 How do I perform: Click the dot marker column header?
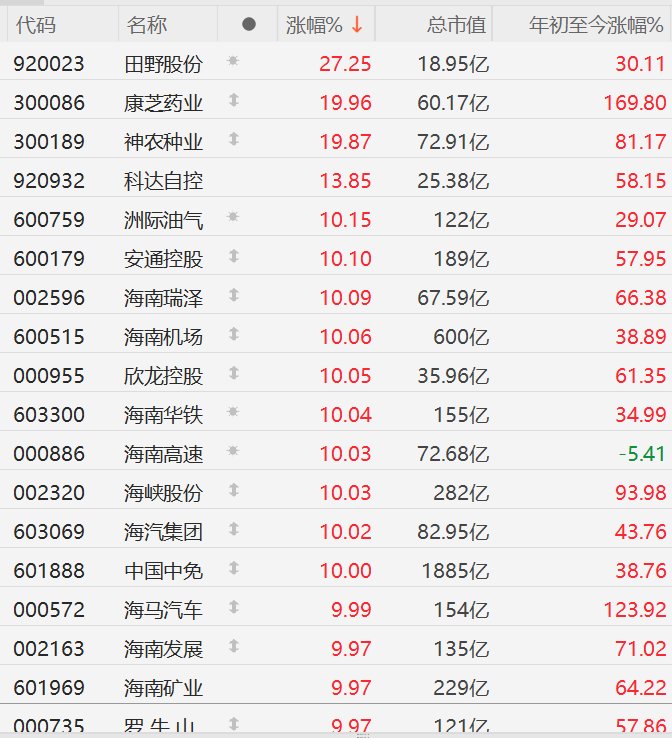(x=248, y=24)
